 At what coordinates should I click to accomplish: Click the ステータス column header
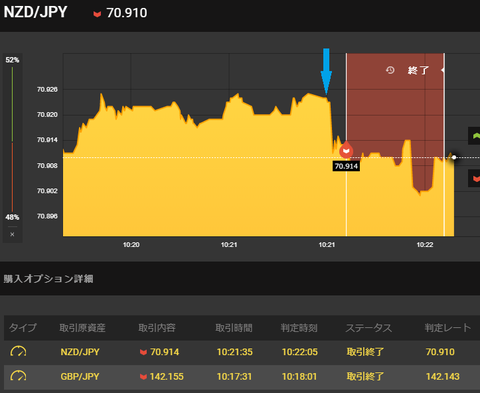[x=369, y=328]
